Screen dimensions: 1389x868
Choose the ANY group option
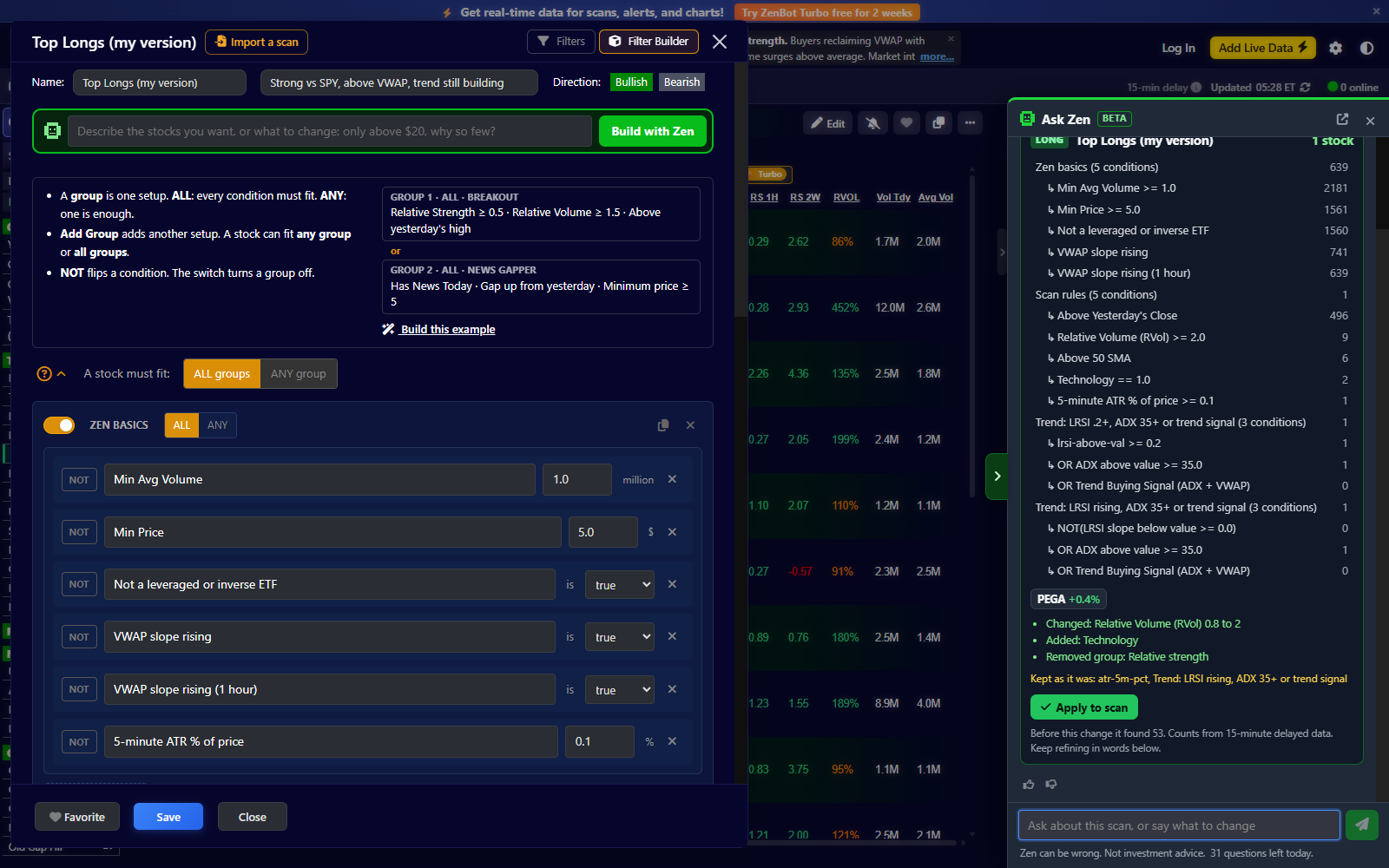click(x=299, y=374)
